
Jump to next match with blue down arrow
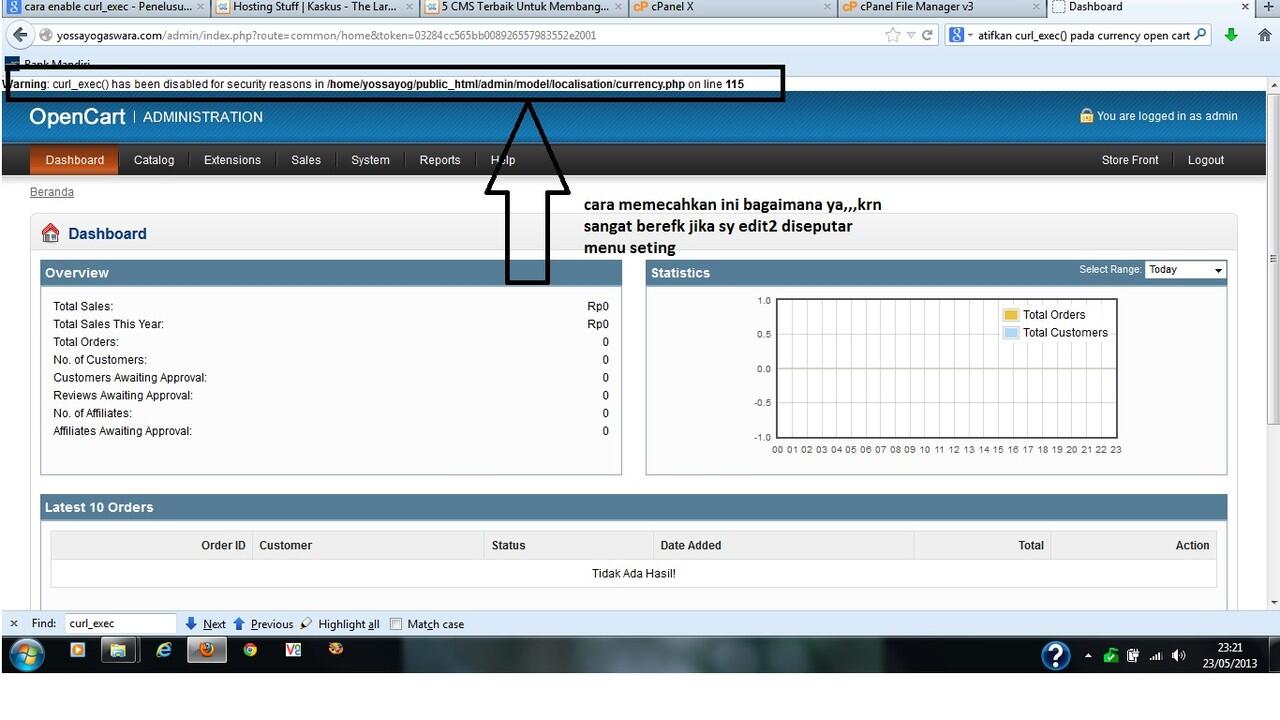click(x=191, y=623)
